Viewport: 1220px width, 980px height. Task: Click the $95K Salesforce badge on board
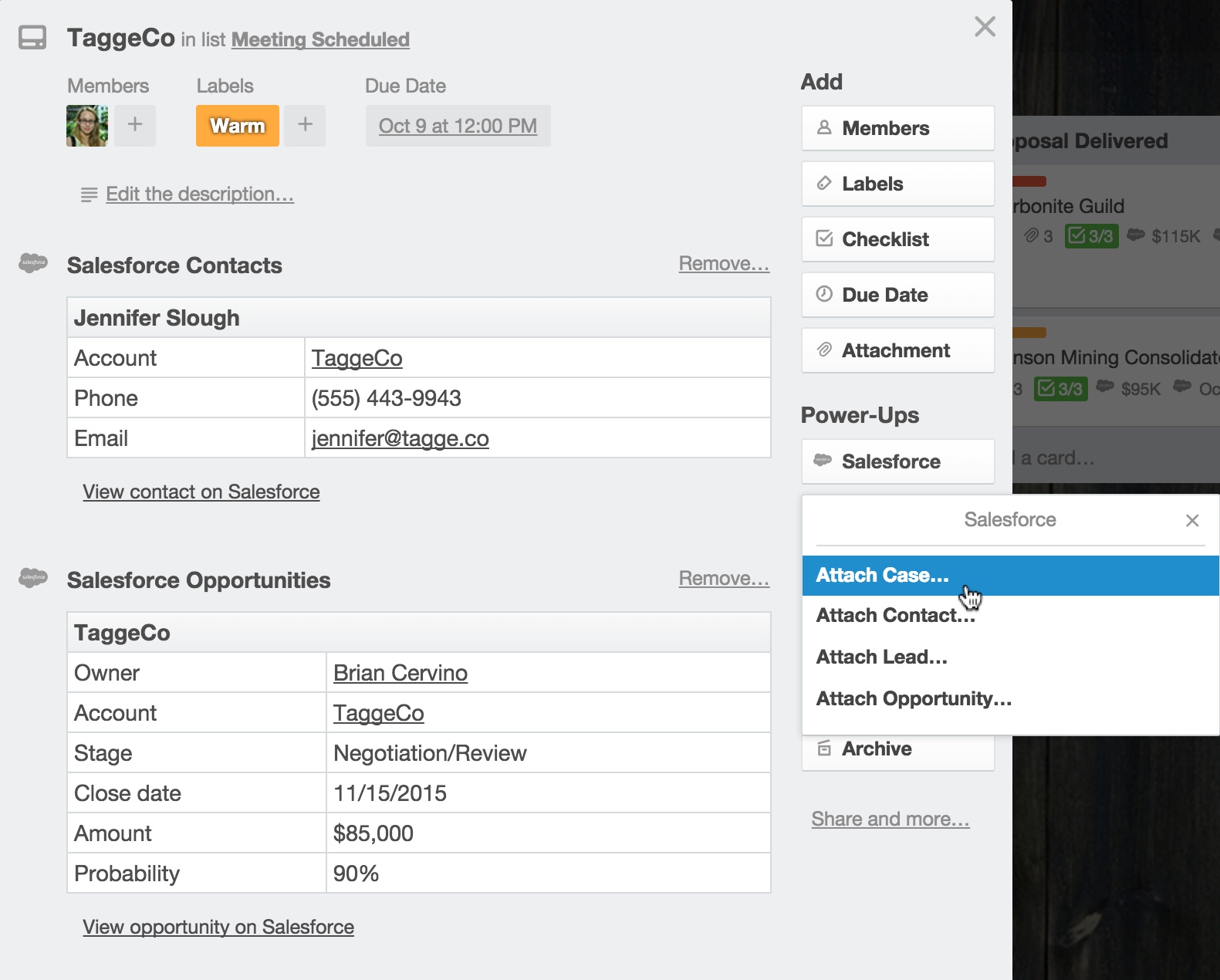(x=1128, y=388)
